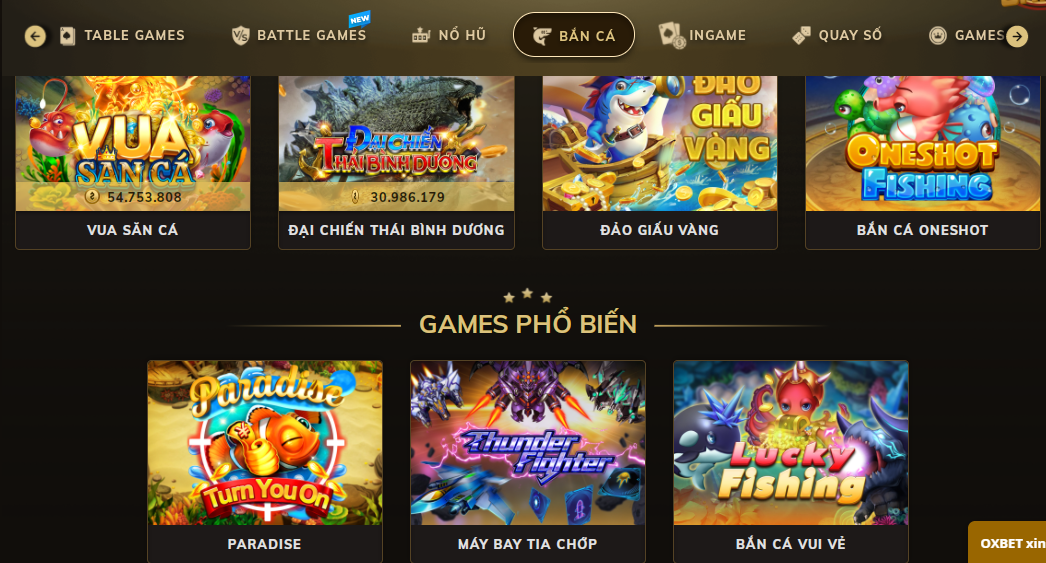Click the dice icon beside Quay Số
This screenshot has width=1046, height=563.
tap(801, 36)
